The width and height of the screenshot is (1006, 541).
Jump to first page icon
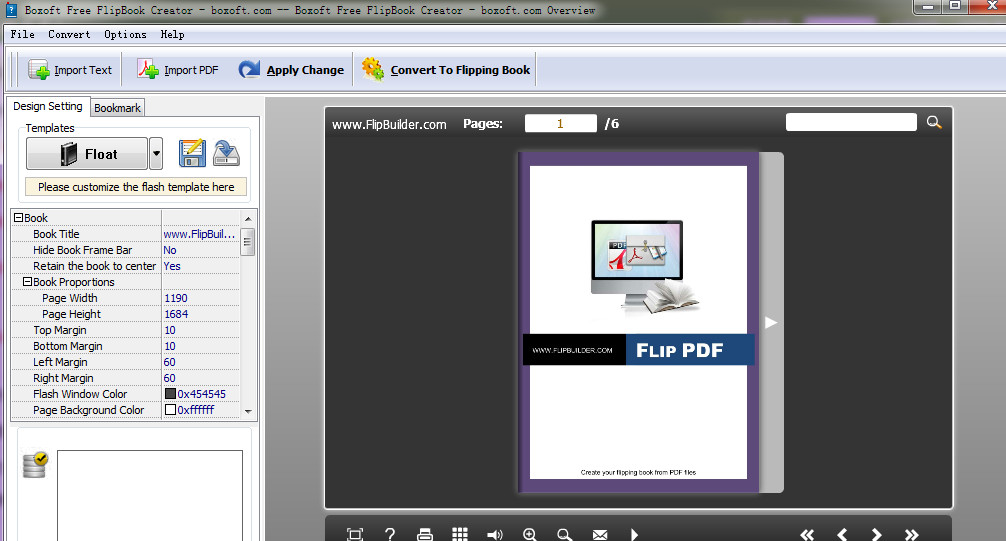click(807, 535)
